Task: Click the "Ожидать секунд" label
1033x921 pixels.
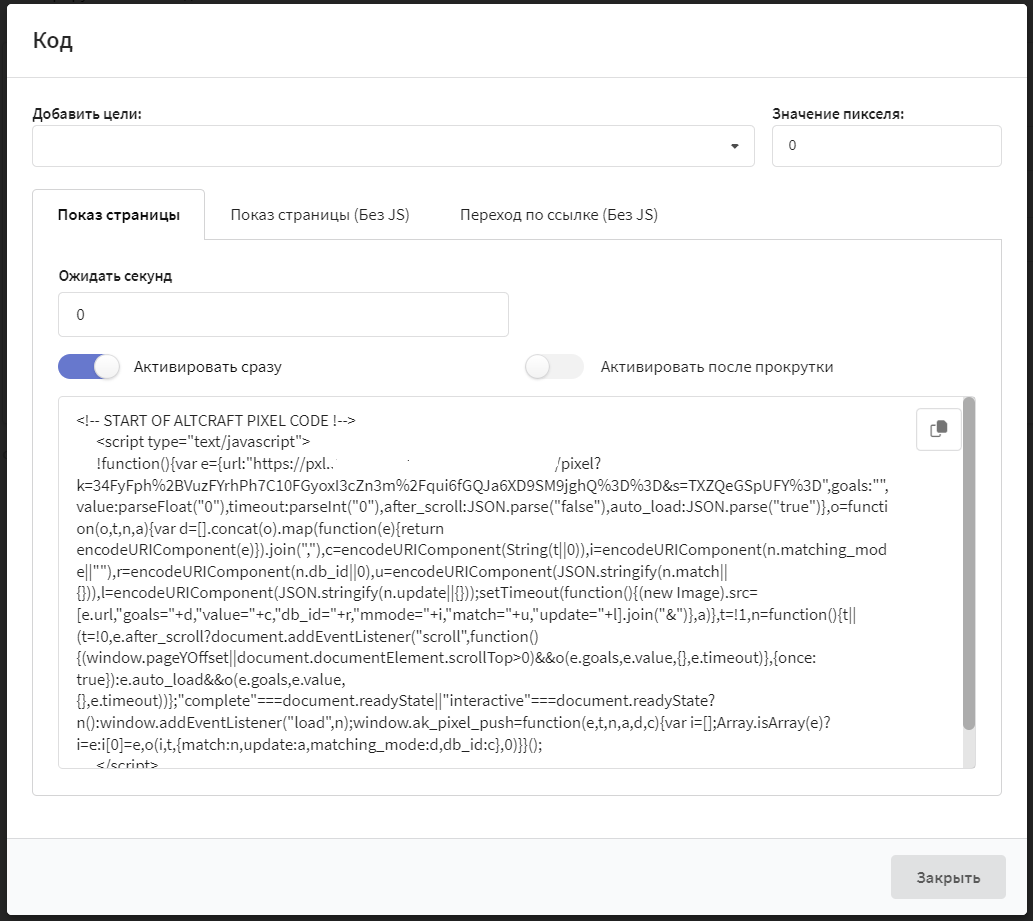Action: click(115, 276)
